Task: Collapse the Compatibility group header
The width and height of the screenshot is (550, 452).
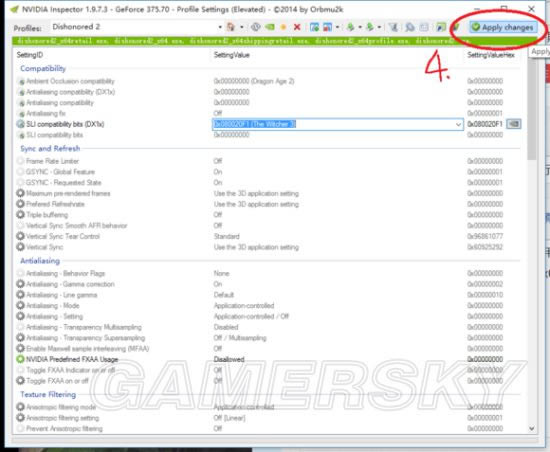Action: 43,68
